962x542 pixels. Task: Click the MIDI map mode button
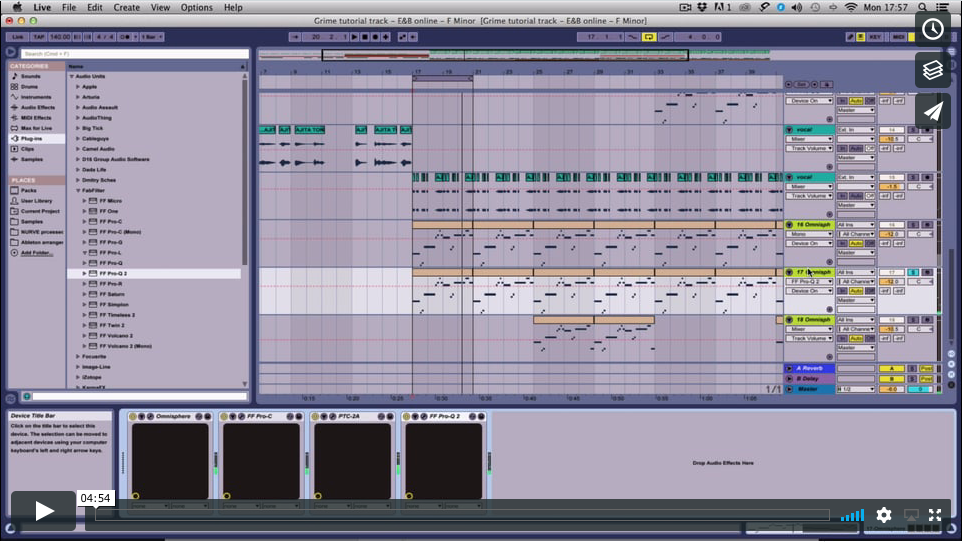[898, 37]
